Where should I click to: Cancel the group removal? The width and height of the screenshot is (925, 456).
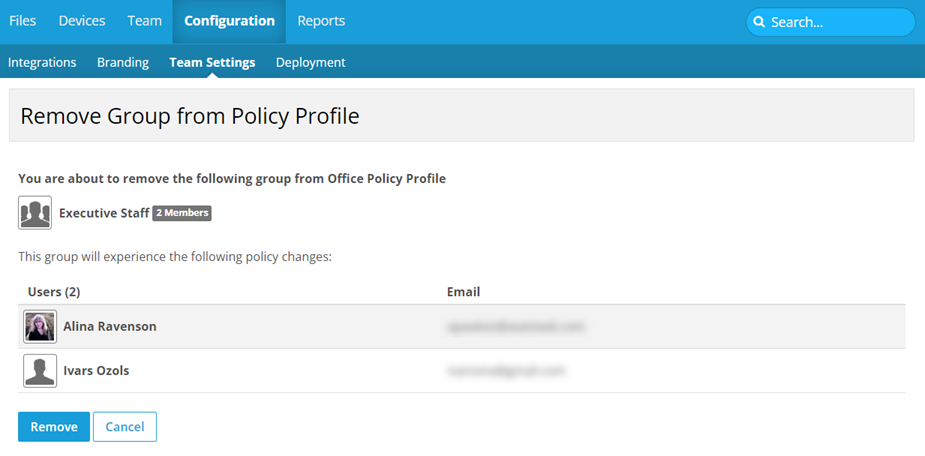pos(125,427)
